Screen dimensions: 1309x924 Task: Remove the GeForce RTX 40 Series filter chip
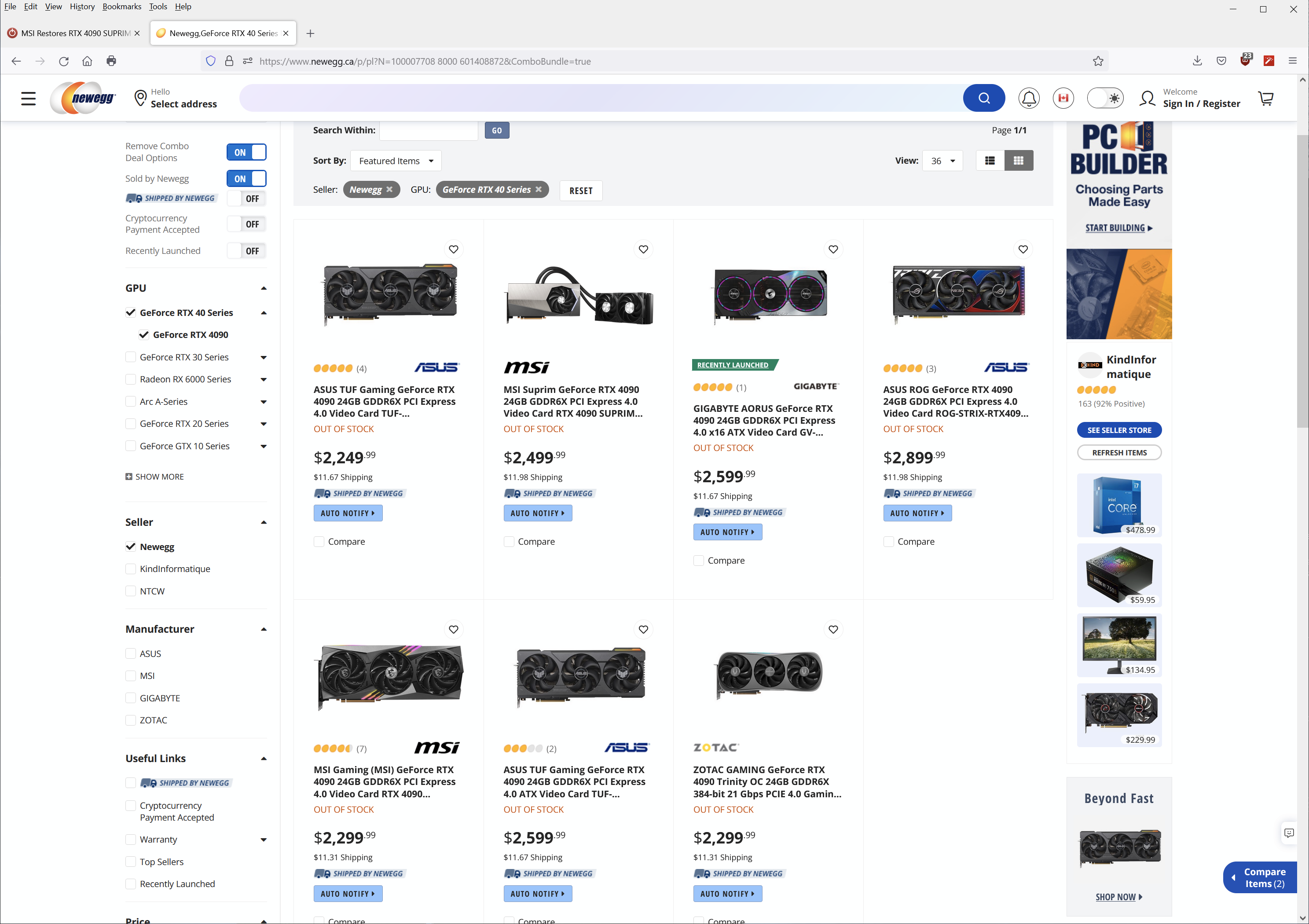tap(538, 189)
